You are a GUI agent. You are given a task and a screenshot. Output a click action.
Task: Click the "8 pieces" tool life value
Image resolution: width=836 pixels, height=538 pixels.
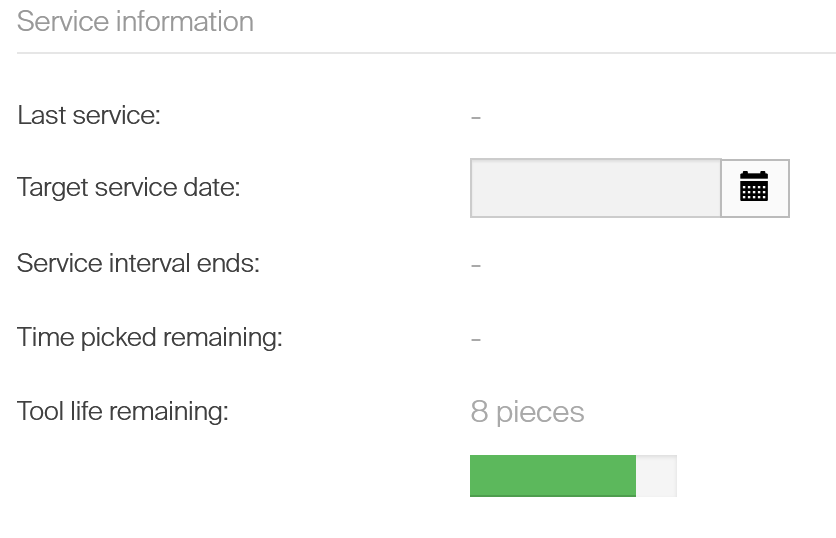pos(527,412)
